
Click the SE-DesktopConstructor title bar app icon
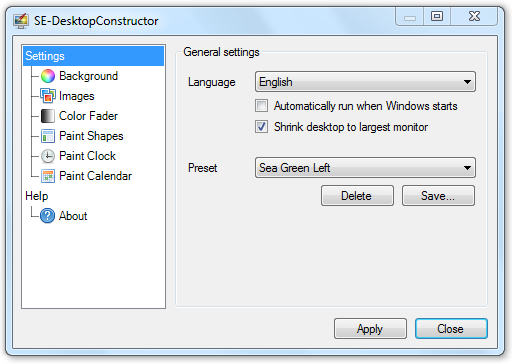pyautogui.click(x=21, y=21)
